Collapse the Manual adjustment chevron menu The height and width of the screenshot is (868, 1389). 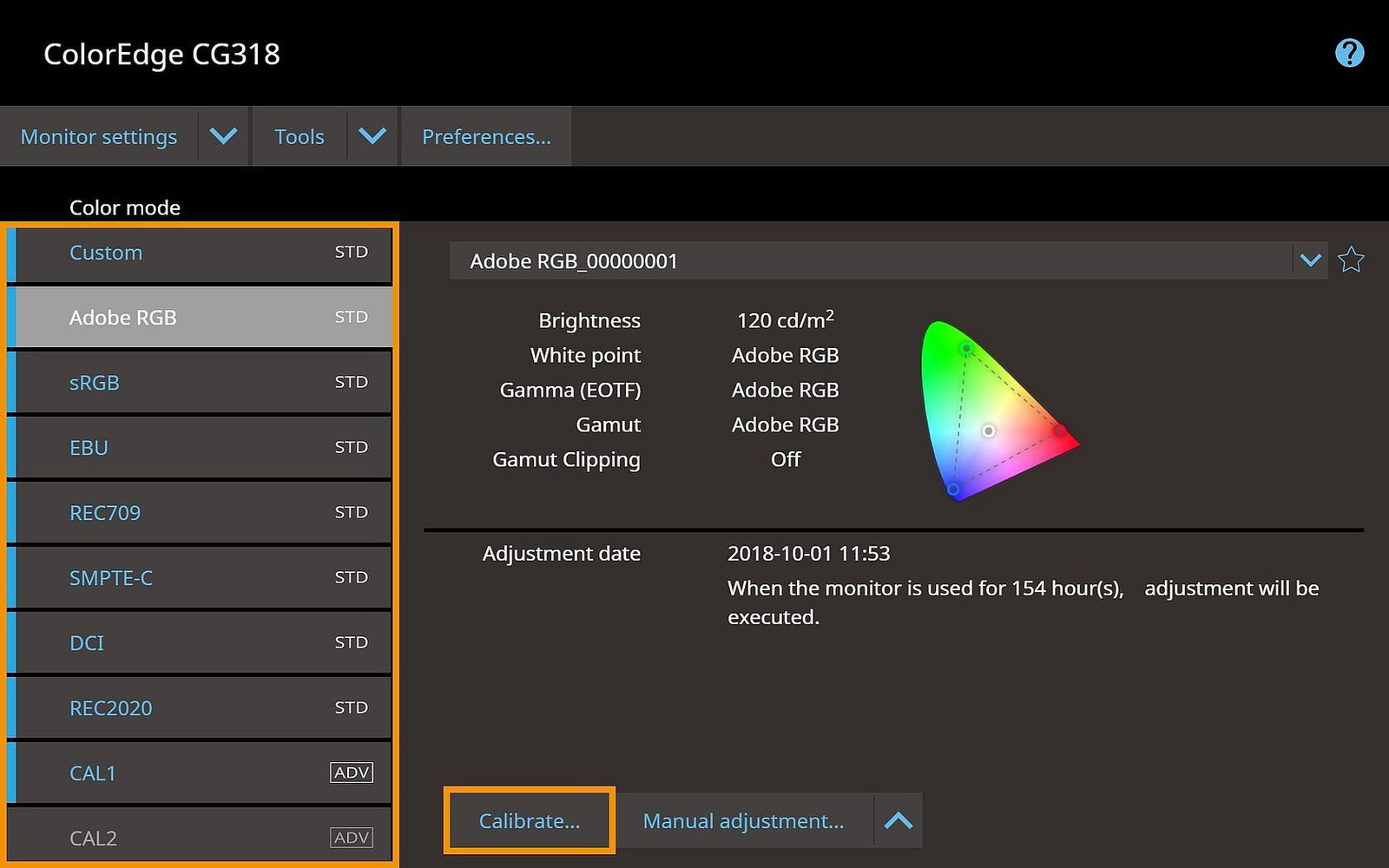coord(899,820)
